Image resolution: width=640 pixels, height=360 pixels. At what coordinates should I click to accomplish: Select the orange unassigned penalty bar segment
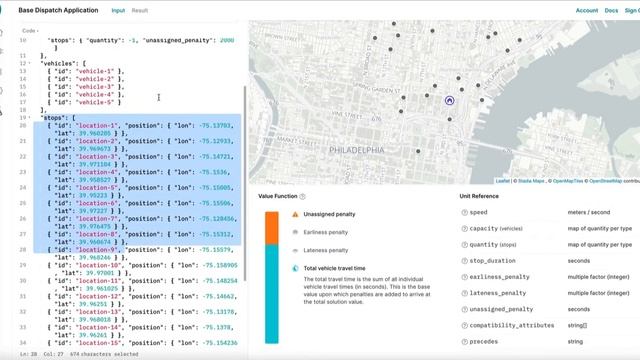[x=272, y=228]
